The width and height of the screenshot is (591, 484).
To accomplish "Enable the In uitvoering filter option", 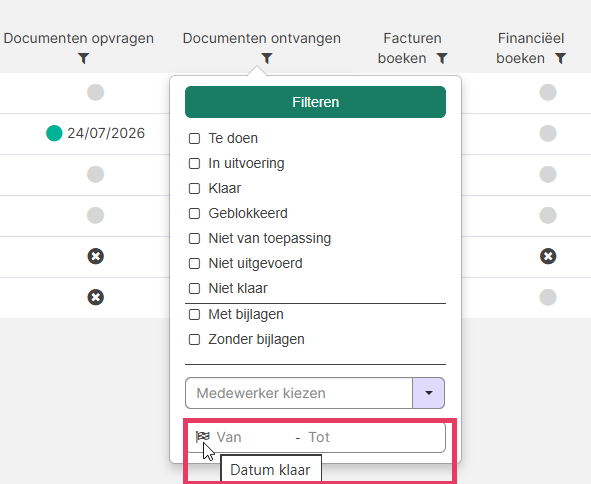I will coord(194,164).
